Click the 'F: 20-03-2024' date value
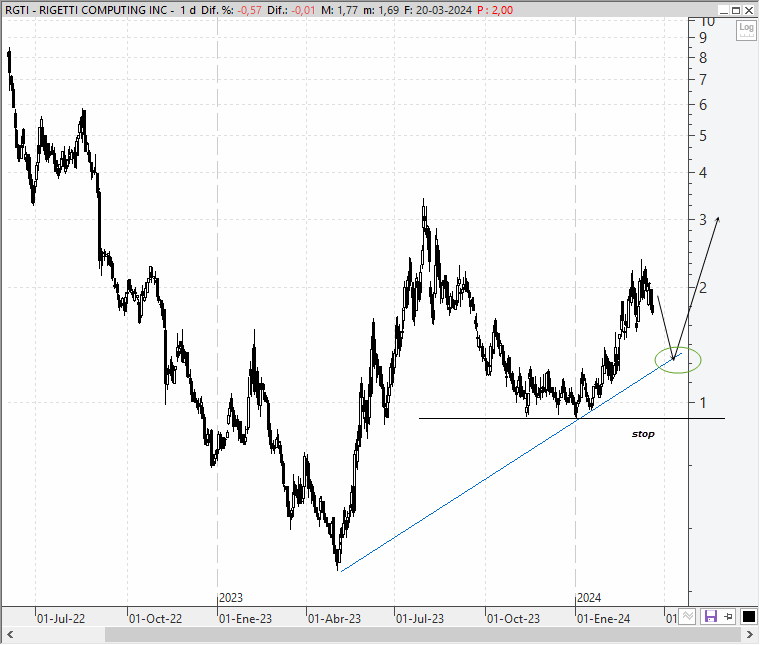This screenshot has height=645, width=760. pyautogui.click(x=438, y=10)
